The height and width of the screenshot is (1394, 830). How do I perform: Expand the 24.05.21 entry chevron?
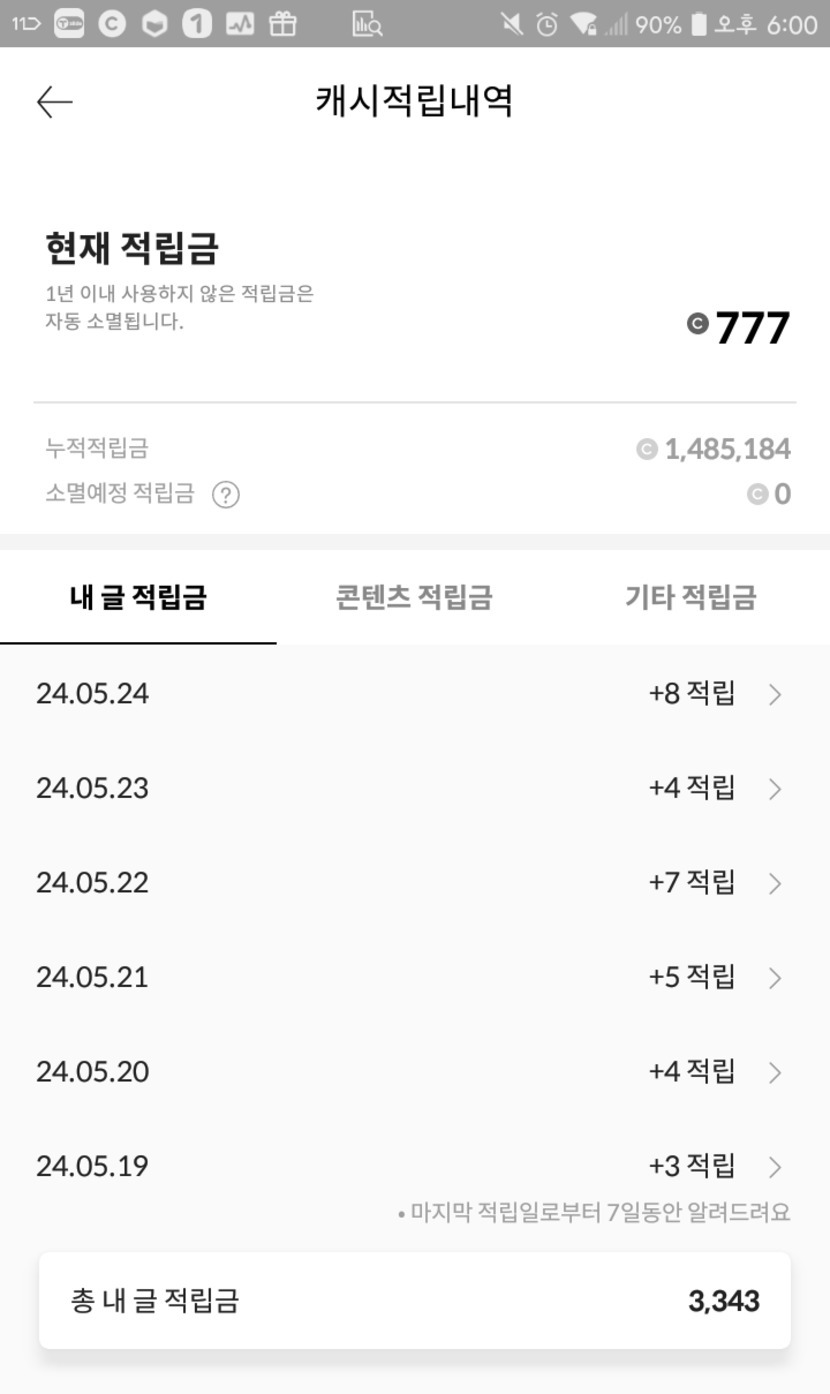point(775,978)
